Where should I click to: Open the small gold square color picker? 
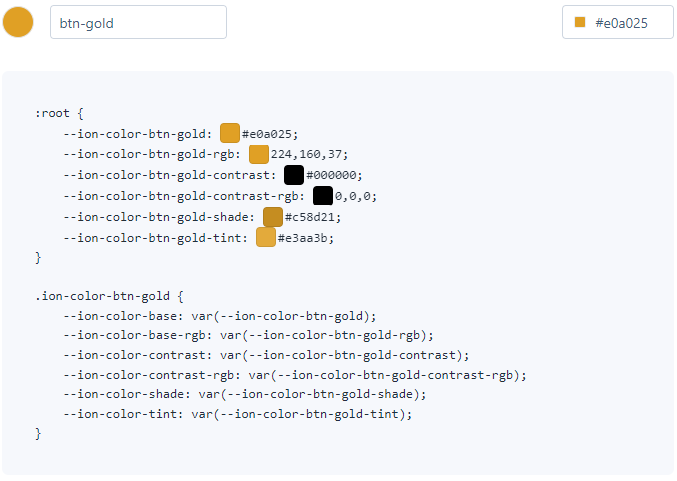(x=580, y=22)
